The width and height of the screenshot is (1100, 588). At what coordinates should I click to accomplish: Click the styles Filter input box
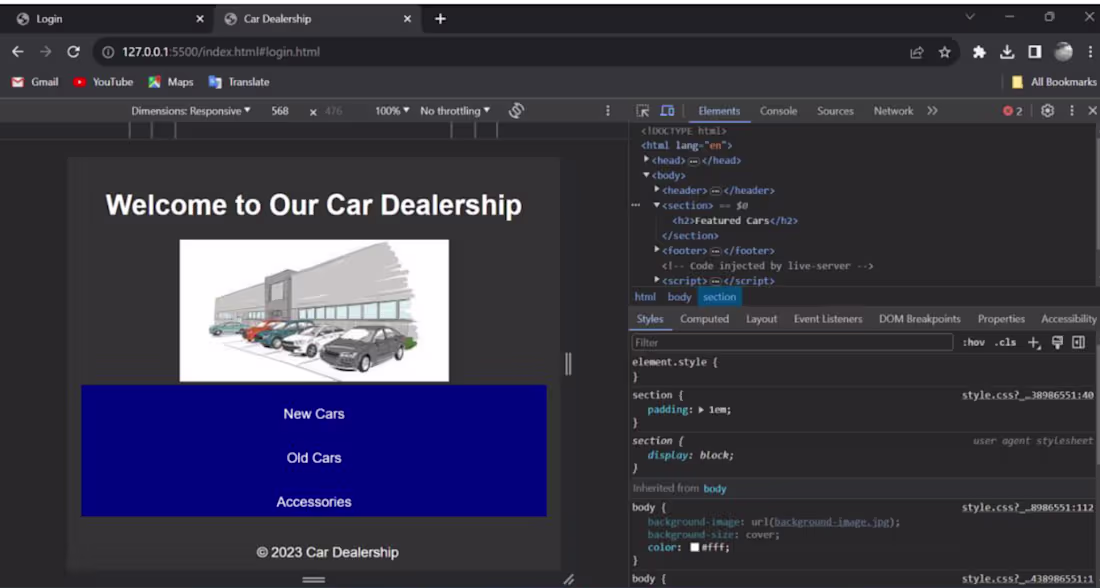tap(791, 342)
